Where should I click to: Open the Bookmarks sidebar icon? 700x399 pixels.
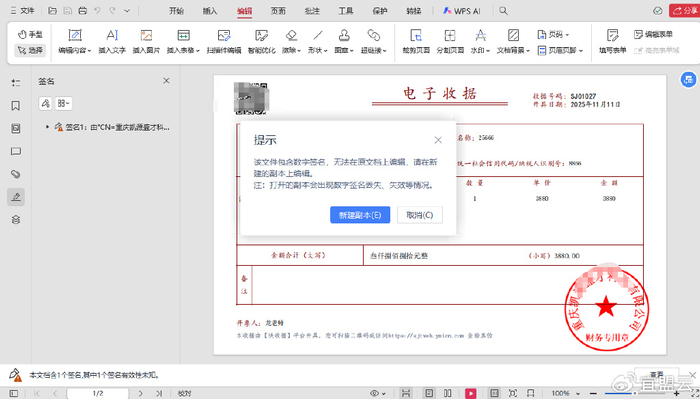click(16, 106)
